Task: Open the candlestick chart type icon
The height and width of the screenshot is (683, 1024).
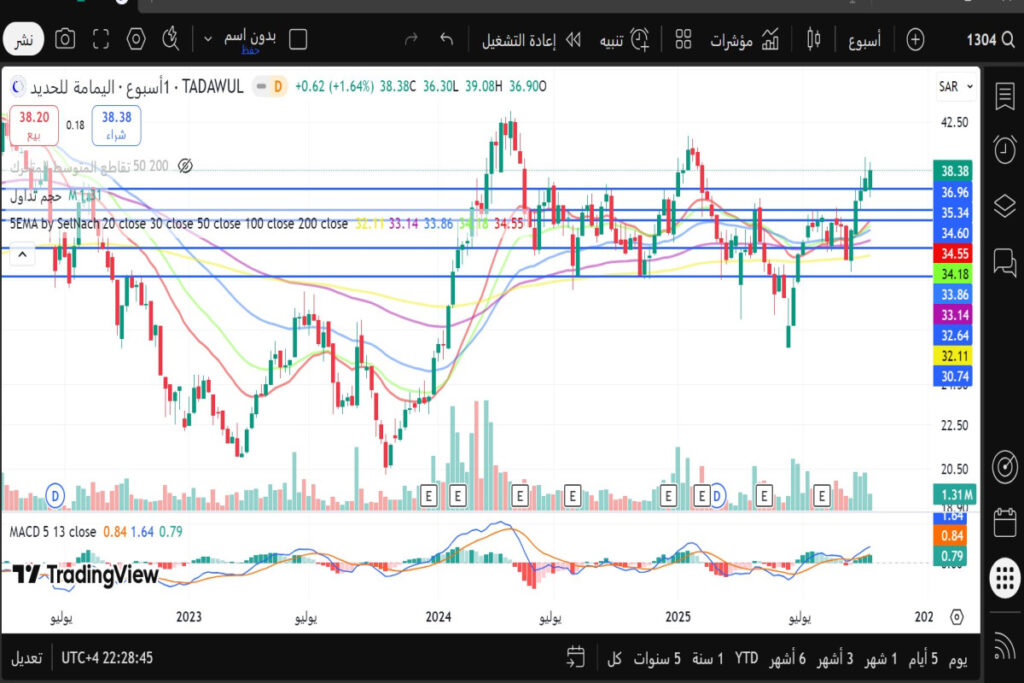Action: click(812, 40)
